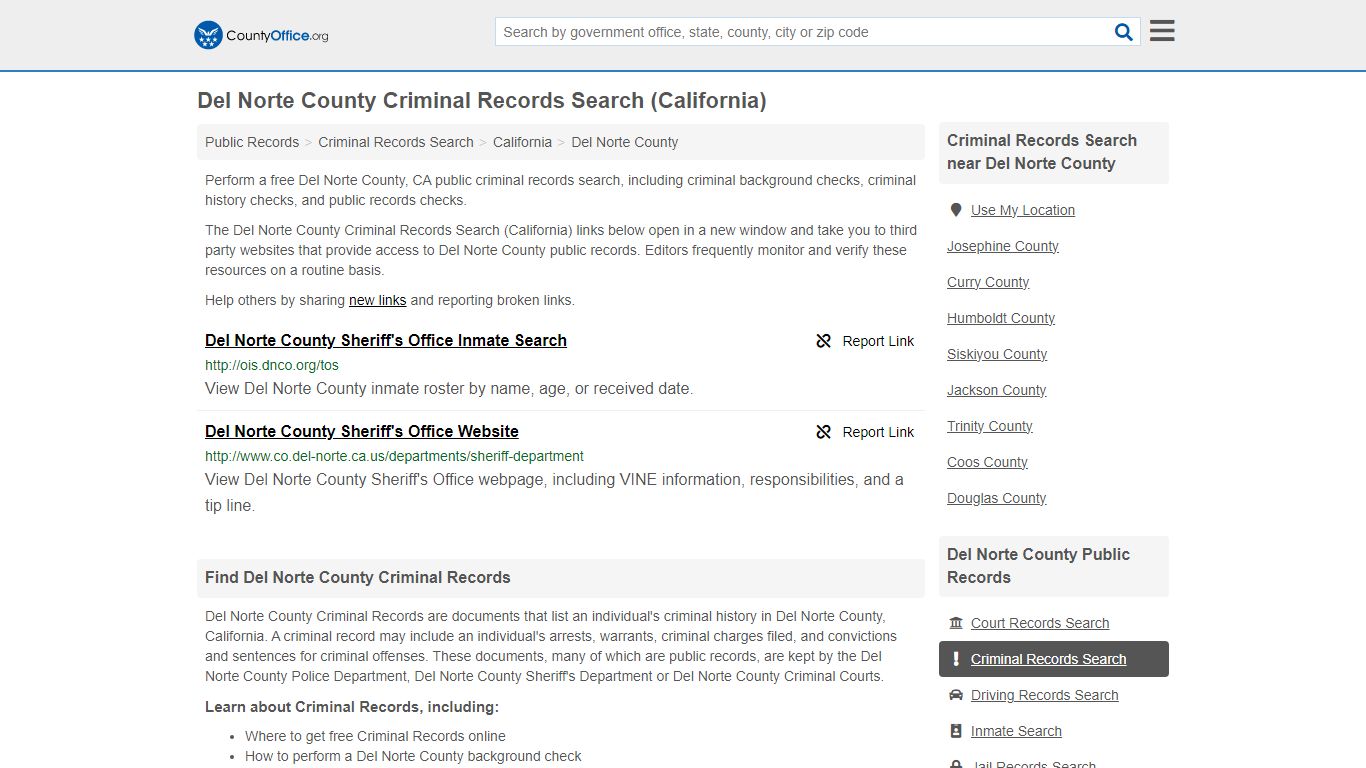Click 'Del Norte County Public Records' heading
Viewport: 1366px width, 768px height.
click(x=1038, y=566)
